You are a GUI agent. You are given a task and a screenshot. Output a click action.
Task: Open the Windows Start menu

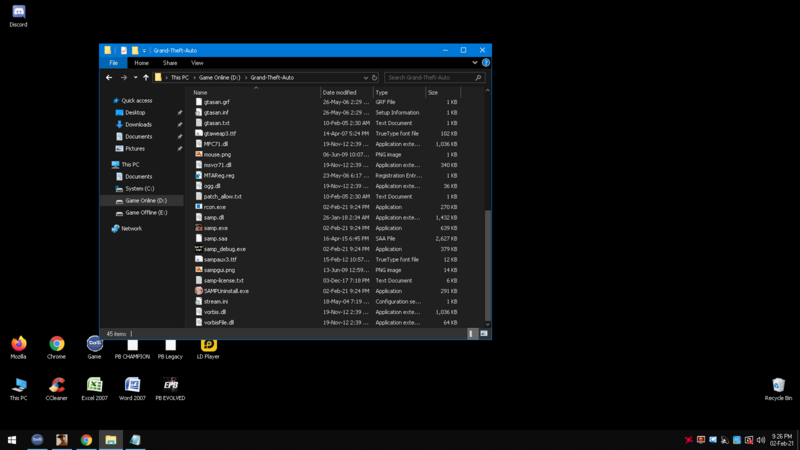tap(12, 440)
